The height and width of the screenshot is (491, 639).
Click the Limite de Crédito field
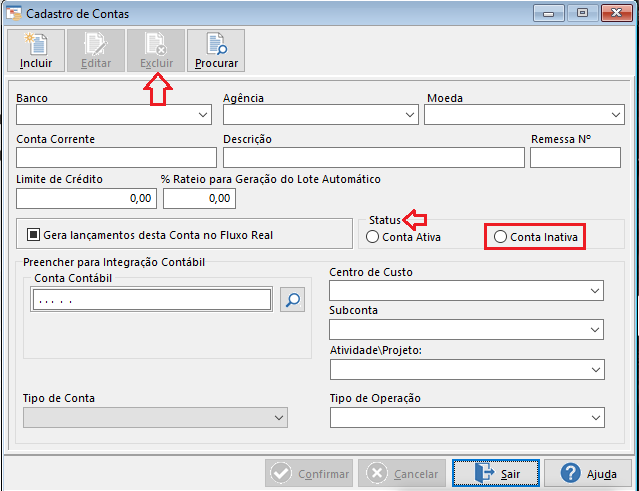point(86,198)
